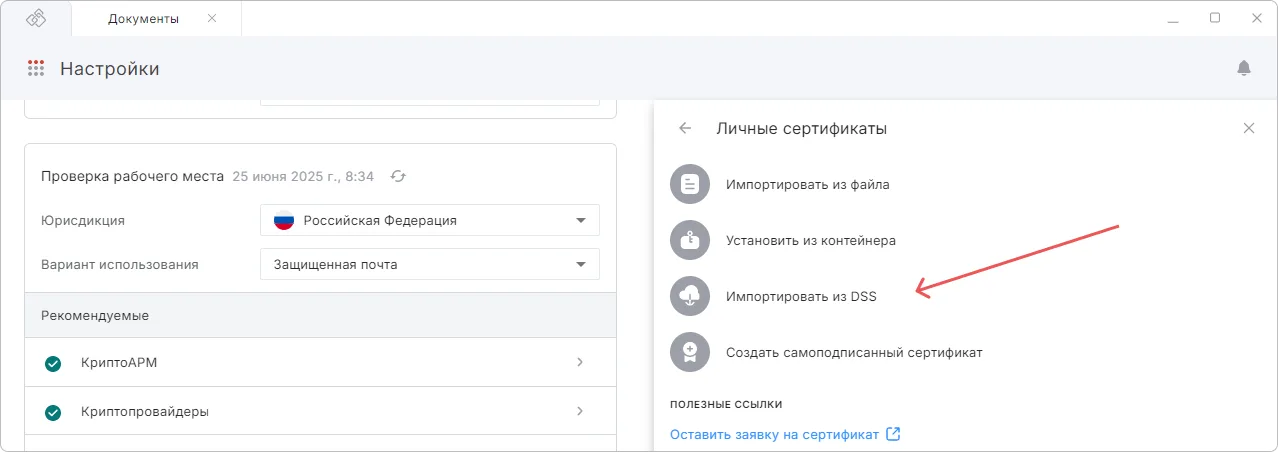Select Импортировать из файла
The image size is (1278, 452).
808,184
